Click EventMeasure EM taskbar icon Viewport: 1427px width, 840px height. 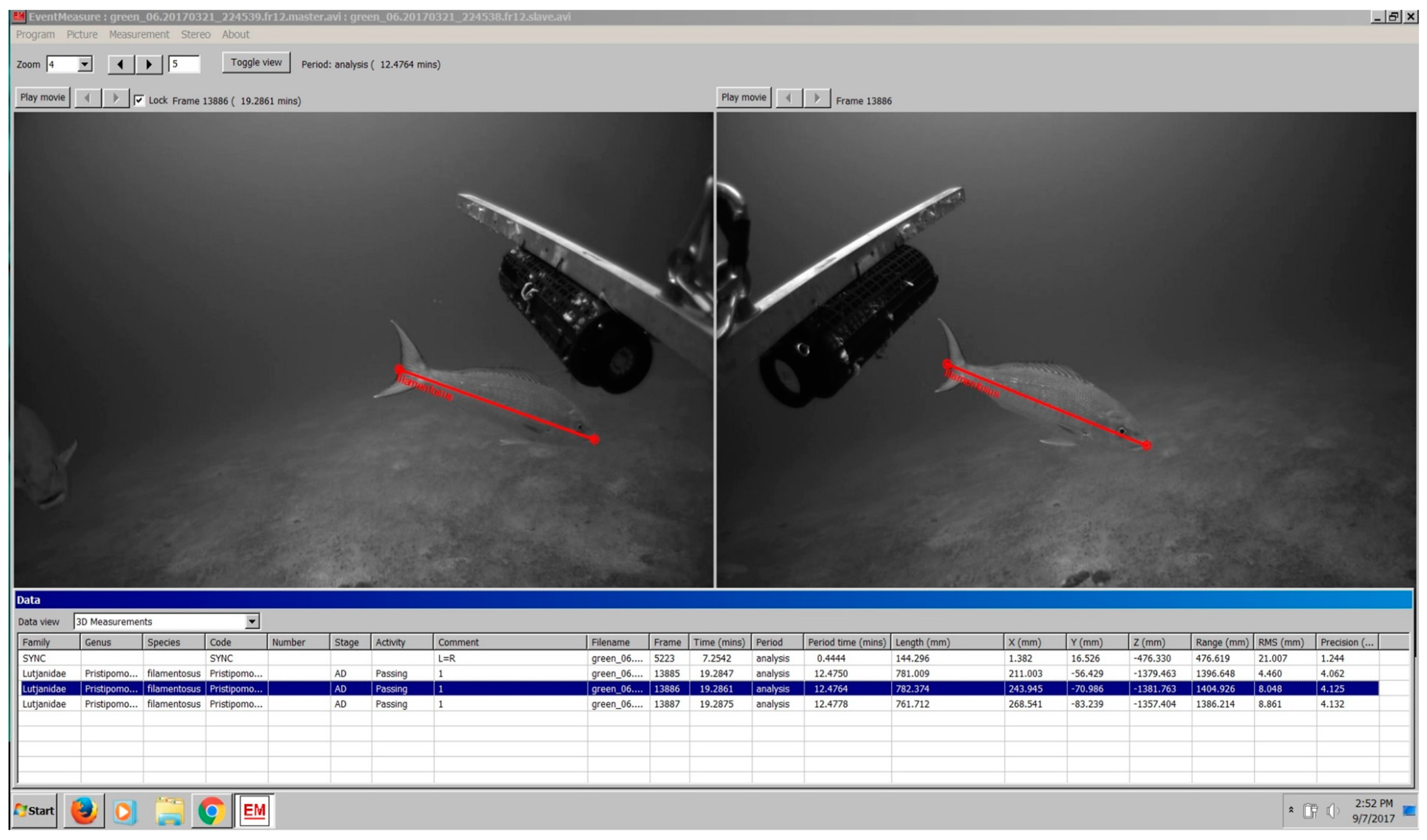254,811
